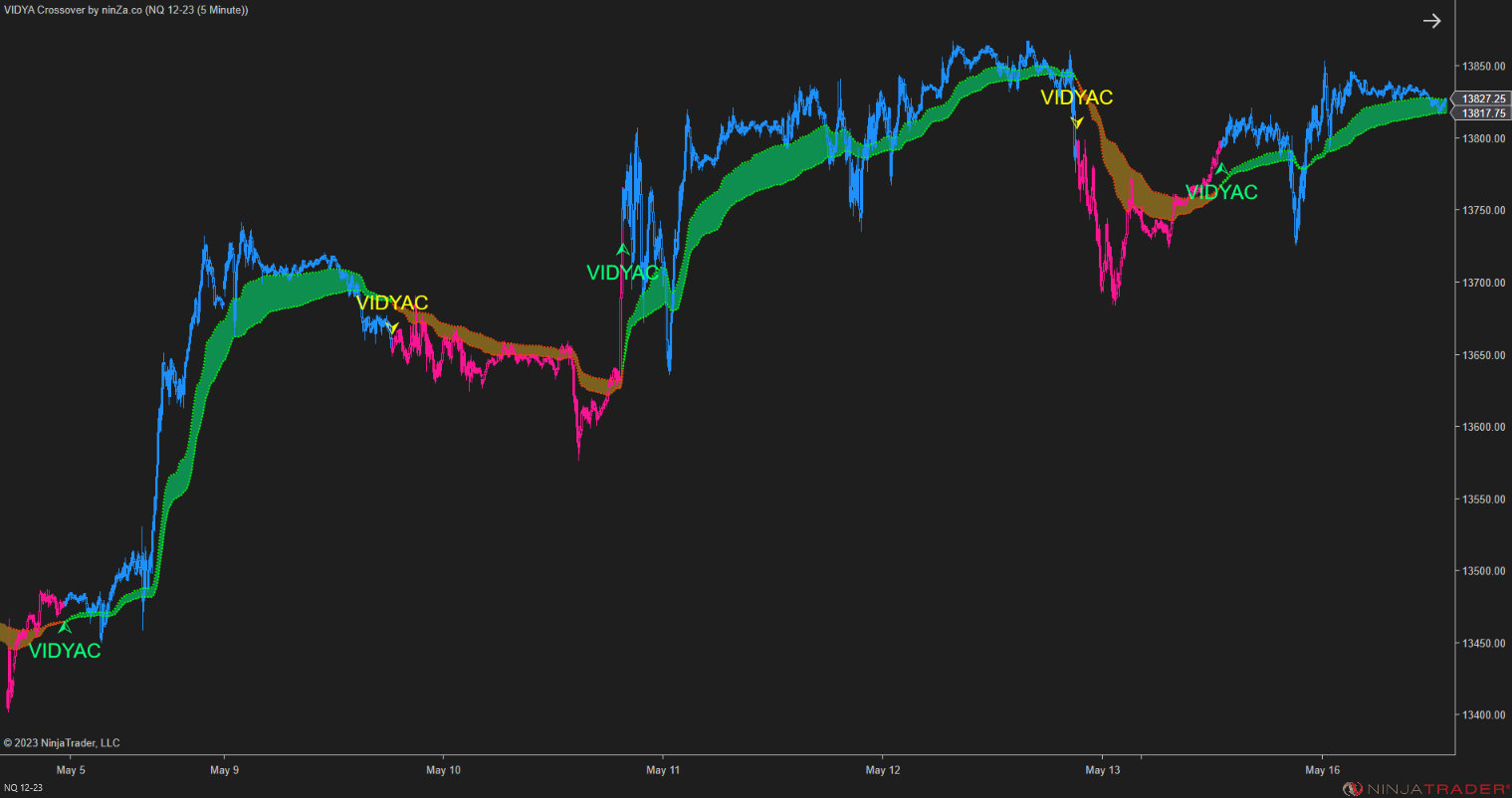The height and width of the screenshot is (798, 1512).
Task: Click the green VIDYAC label text near May 11
Action: tap(623, 271)
